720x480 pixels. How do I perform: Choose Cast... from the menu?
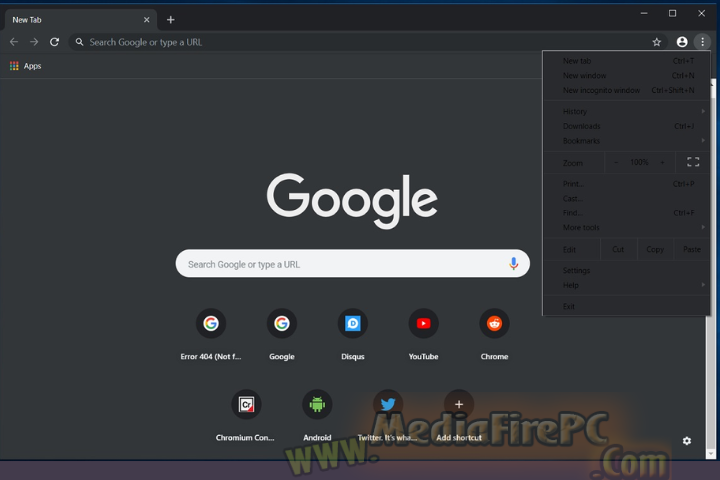pos(626,198)
